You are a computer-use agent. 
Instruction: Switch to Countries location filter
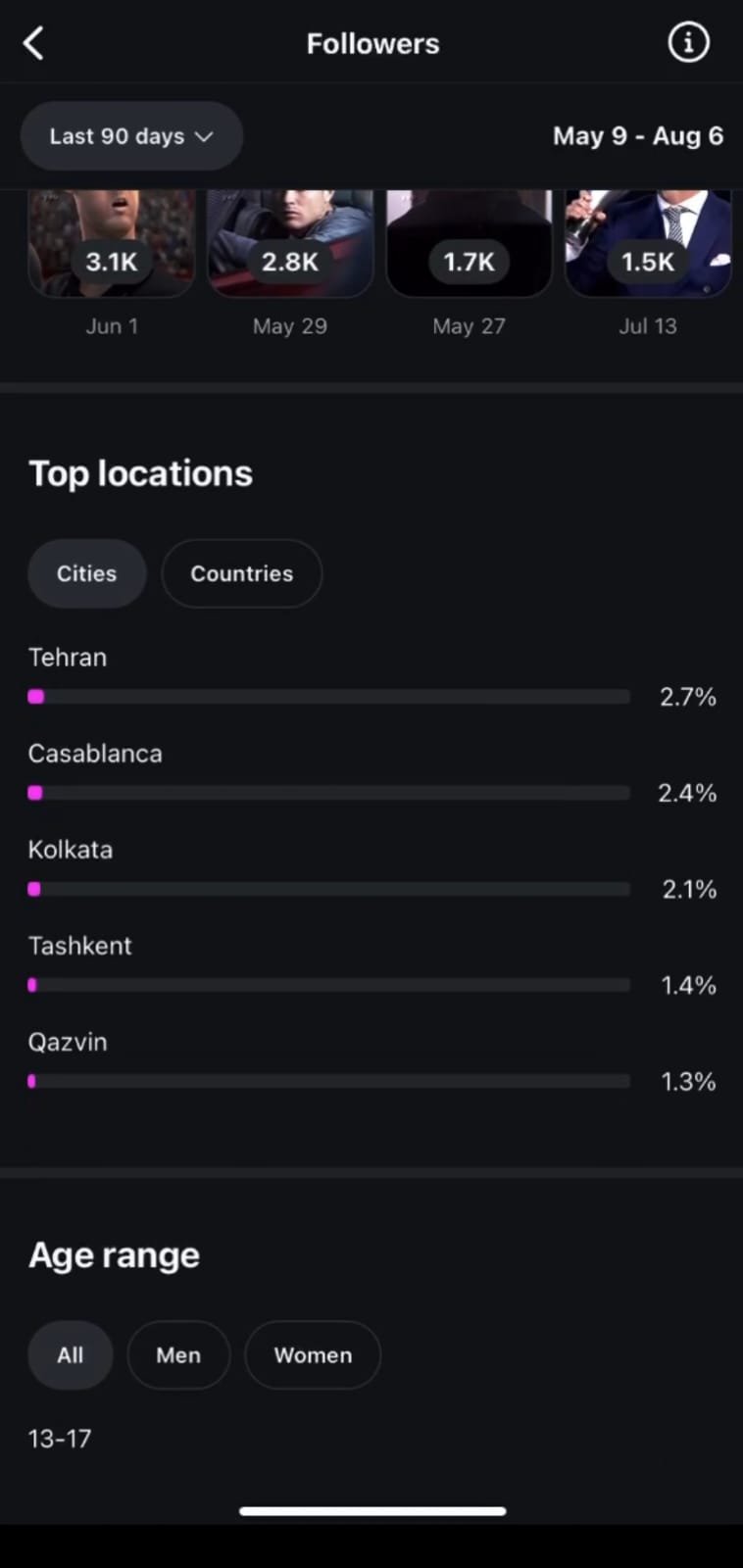(241, 573)
